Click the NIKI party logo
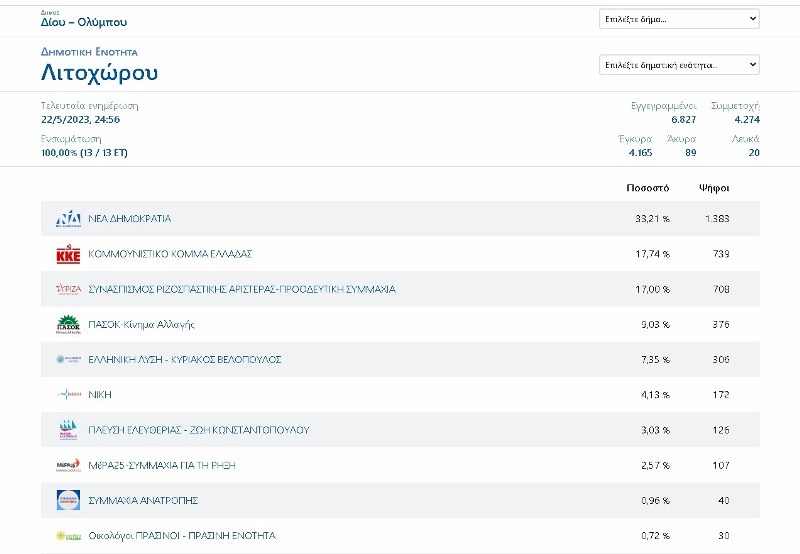 [x=68, y=394]
